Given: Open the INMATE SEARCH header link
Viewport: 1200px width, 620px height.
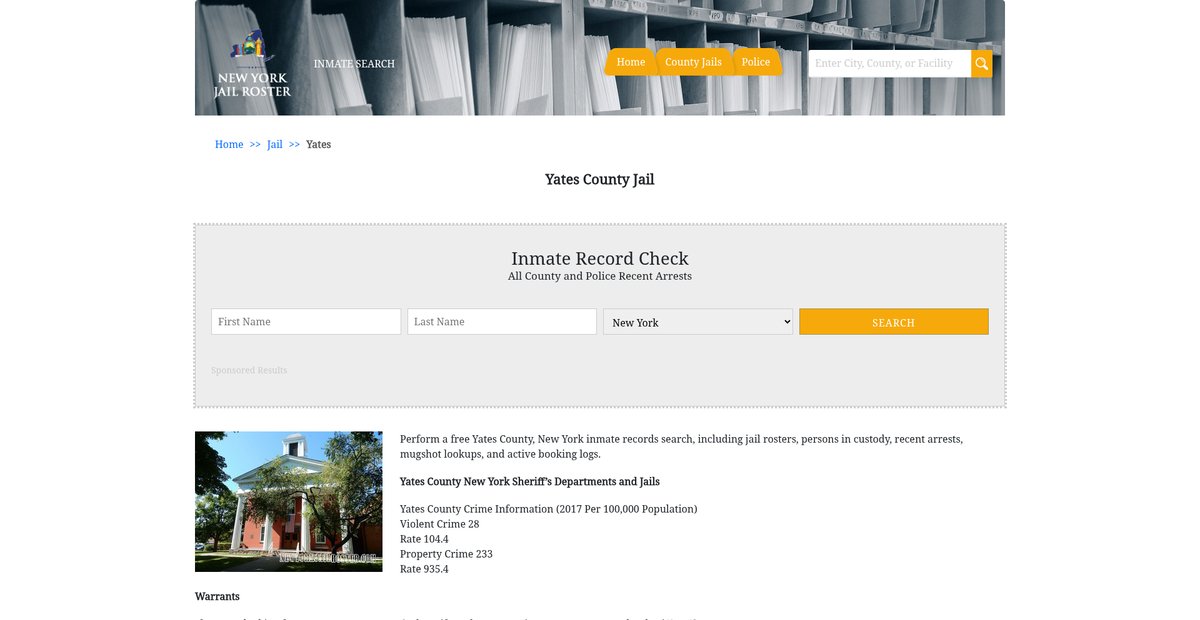Looking at the screenshot, I should [354, 64].
